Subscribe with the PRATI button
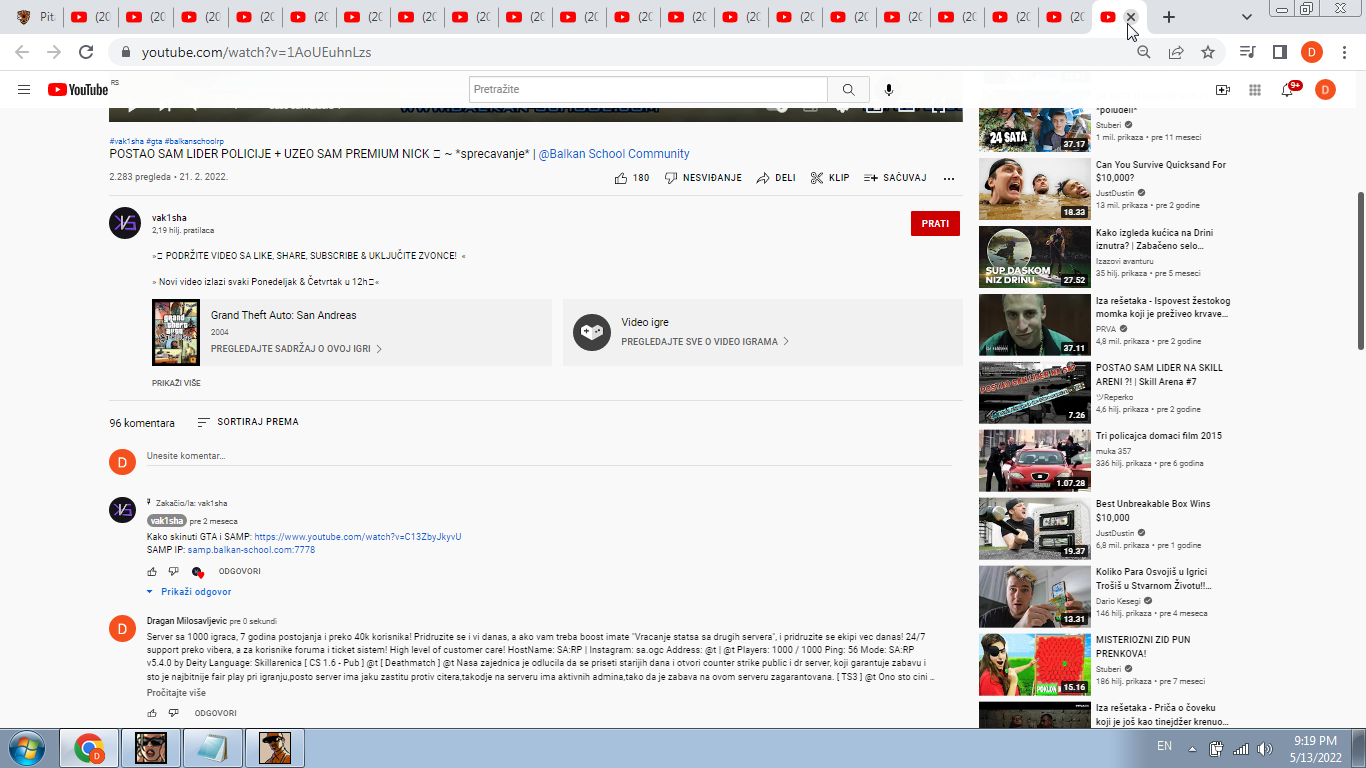The width and height of the screenshot is (1366, 768). point(935,224)
